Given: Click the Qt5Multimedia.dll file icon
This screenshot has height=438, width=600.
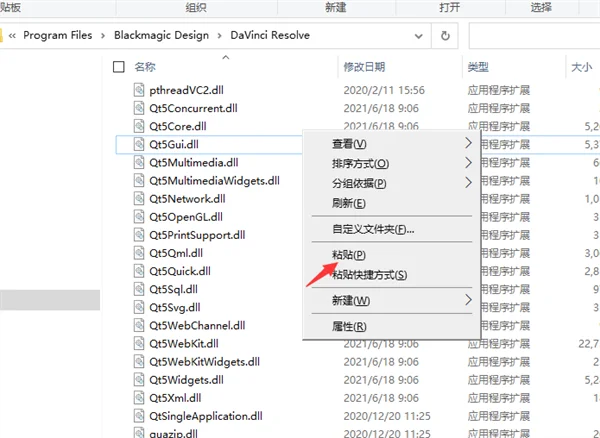Looking at the screenshot, I should pyautogui.click(x=139, y=162).
